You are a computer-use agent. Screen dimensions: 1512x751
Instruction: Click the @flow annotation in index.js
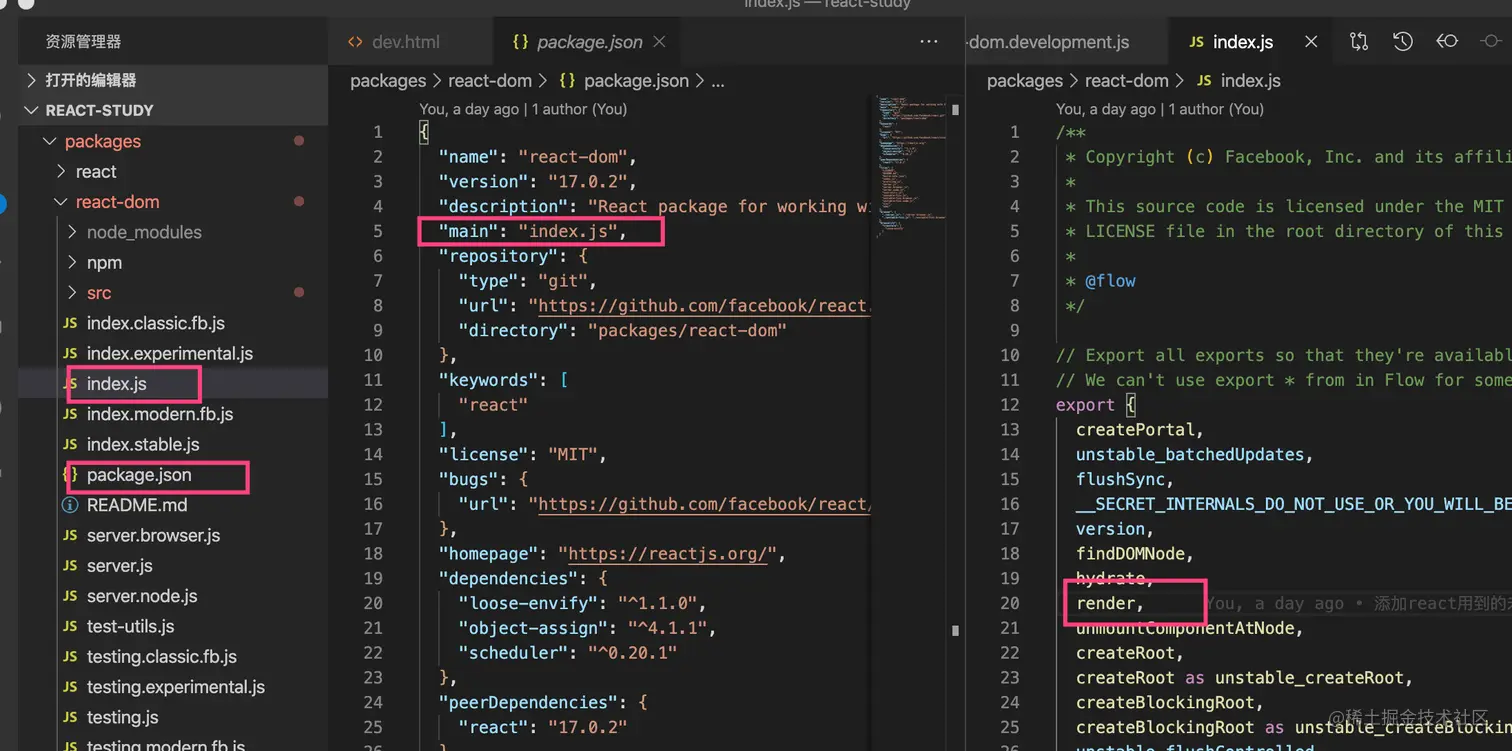coord(1110,281)
